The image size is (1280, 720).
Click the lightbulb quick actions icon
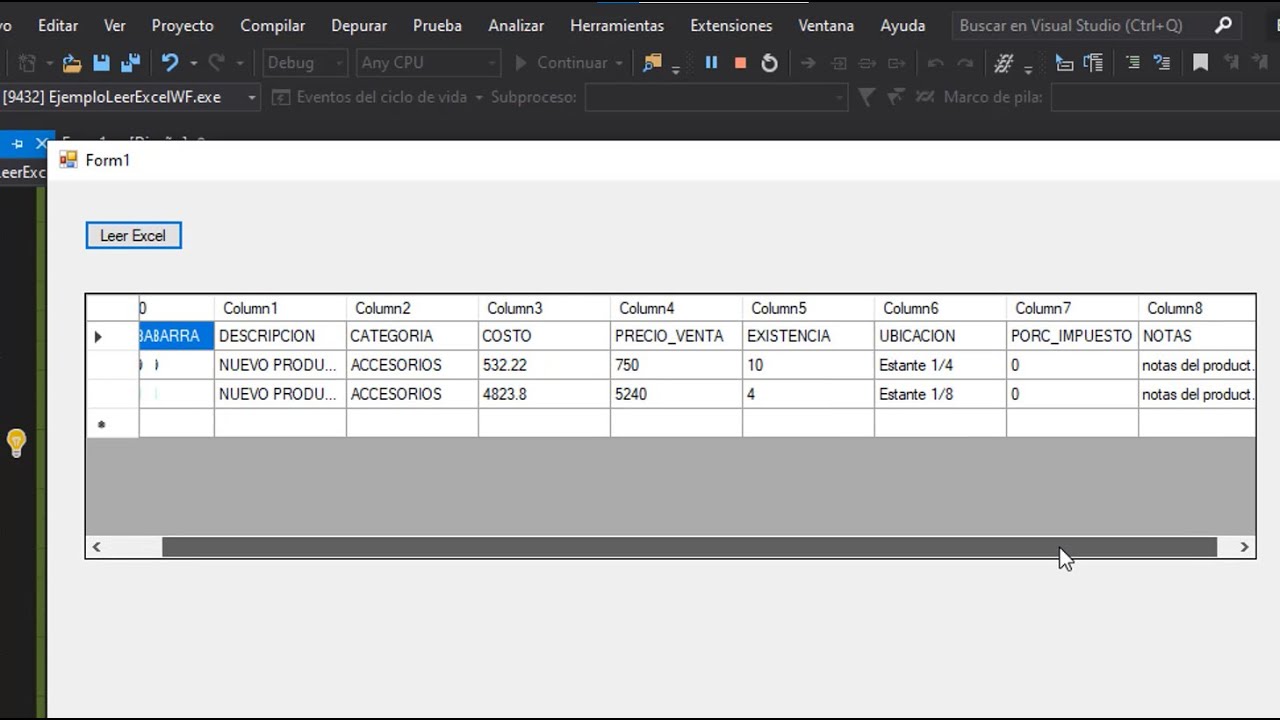point(16,442)
